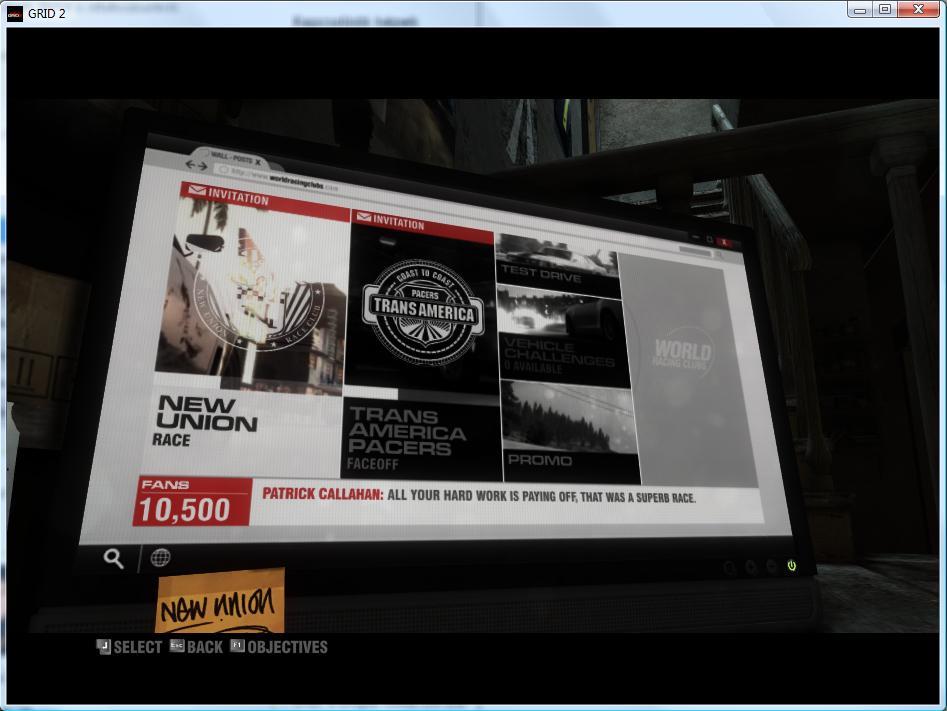Click the Patrick Callahan message text
The width and height of the screenshot is (947, 711).
click(479, 496)
